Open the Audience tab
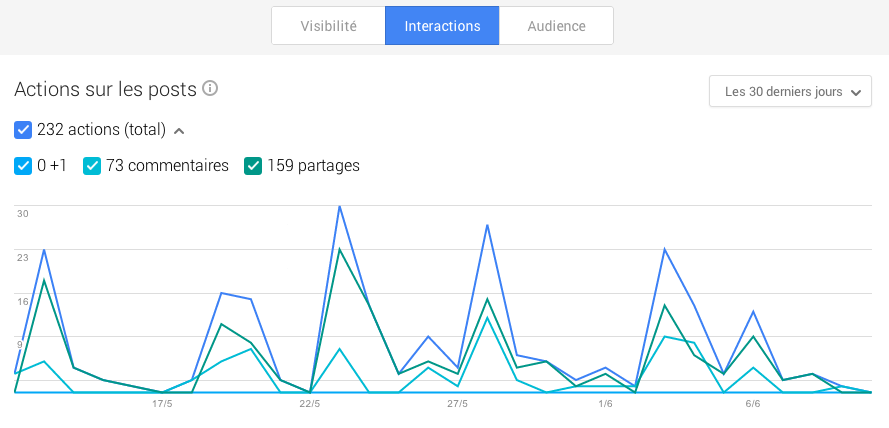Image resolution: width=889 pixels, height=428 pixels. [557, 26]
